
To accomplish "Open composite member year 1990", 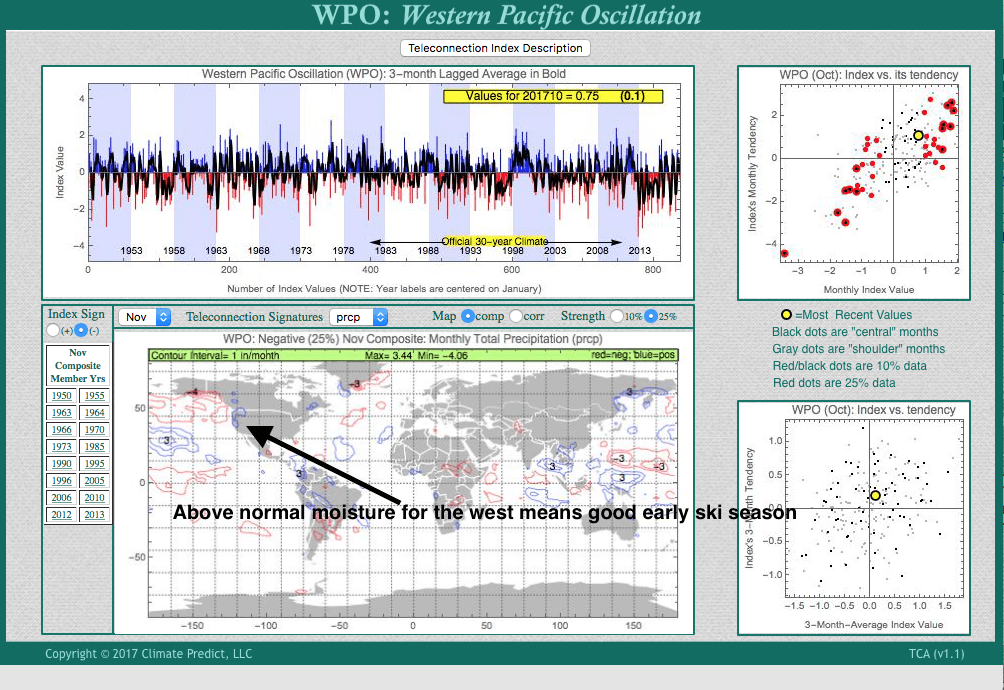I will coord(61,463).
